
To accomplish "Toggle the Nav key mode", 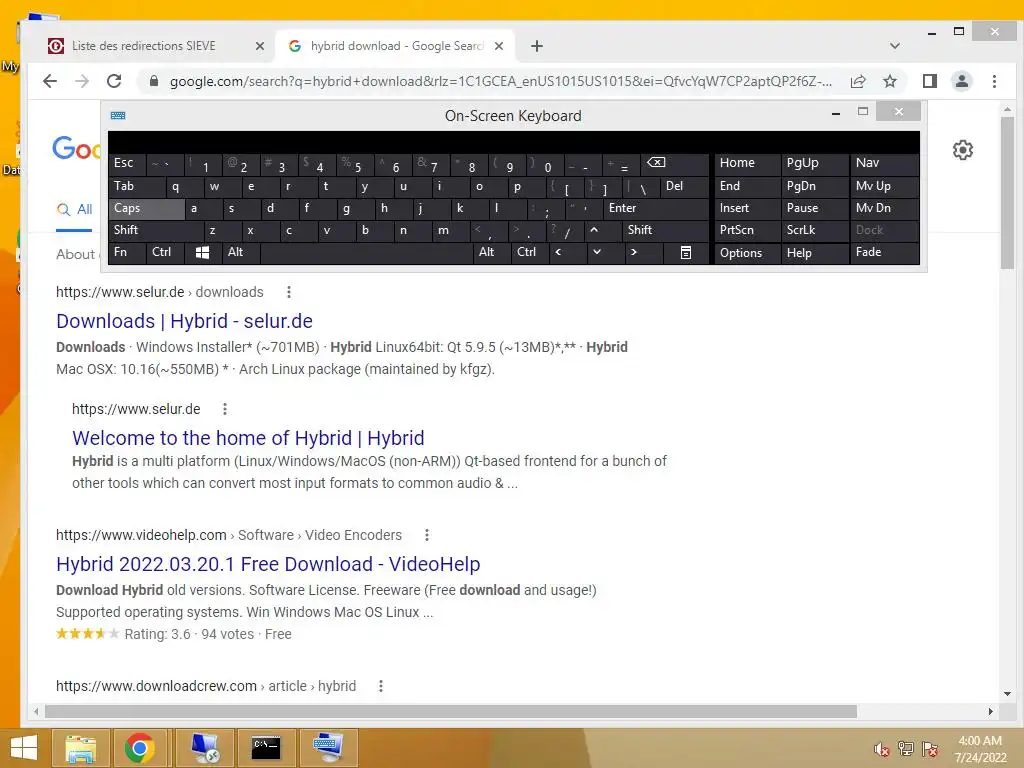I will click(884, 163).
